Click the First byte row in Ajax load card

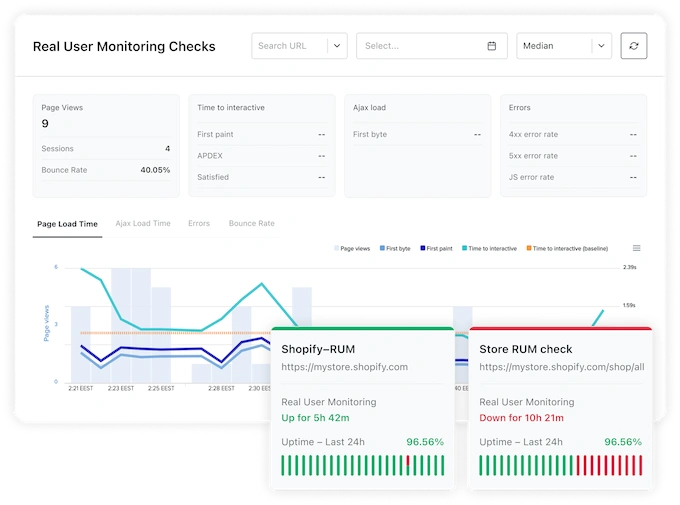coord(417,134)
